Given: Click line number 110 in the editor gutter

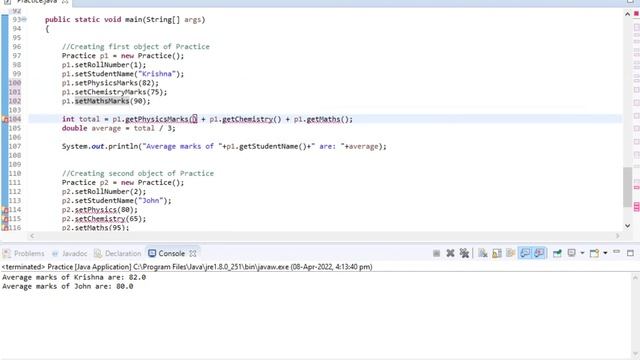Looking at the screenshot, I should coord(15,173).
